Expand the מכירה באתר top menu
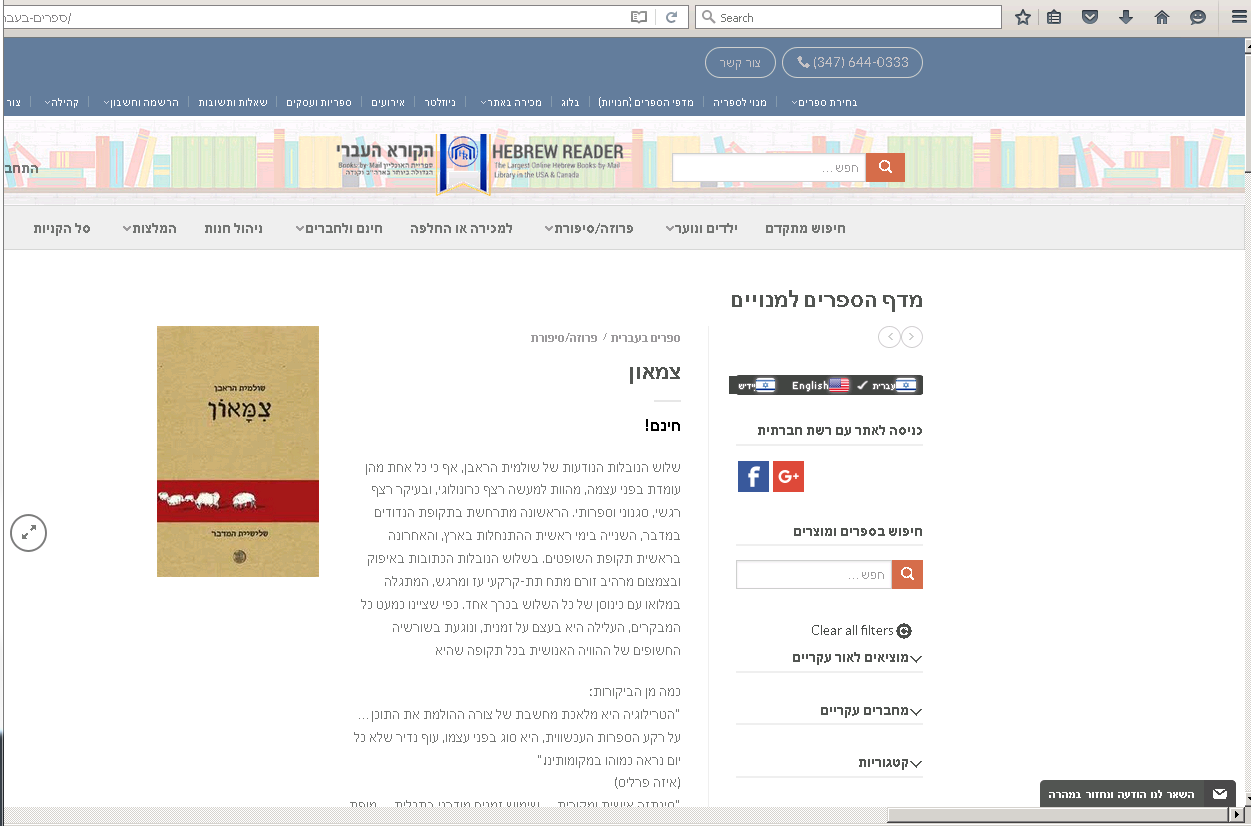 510,102
